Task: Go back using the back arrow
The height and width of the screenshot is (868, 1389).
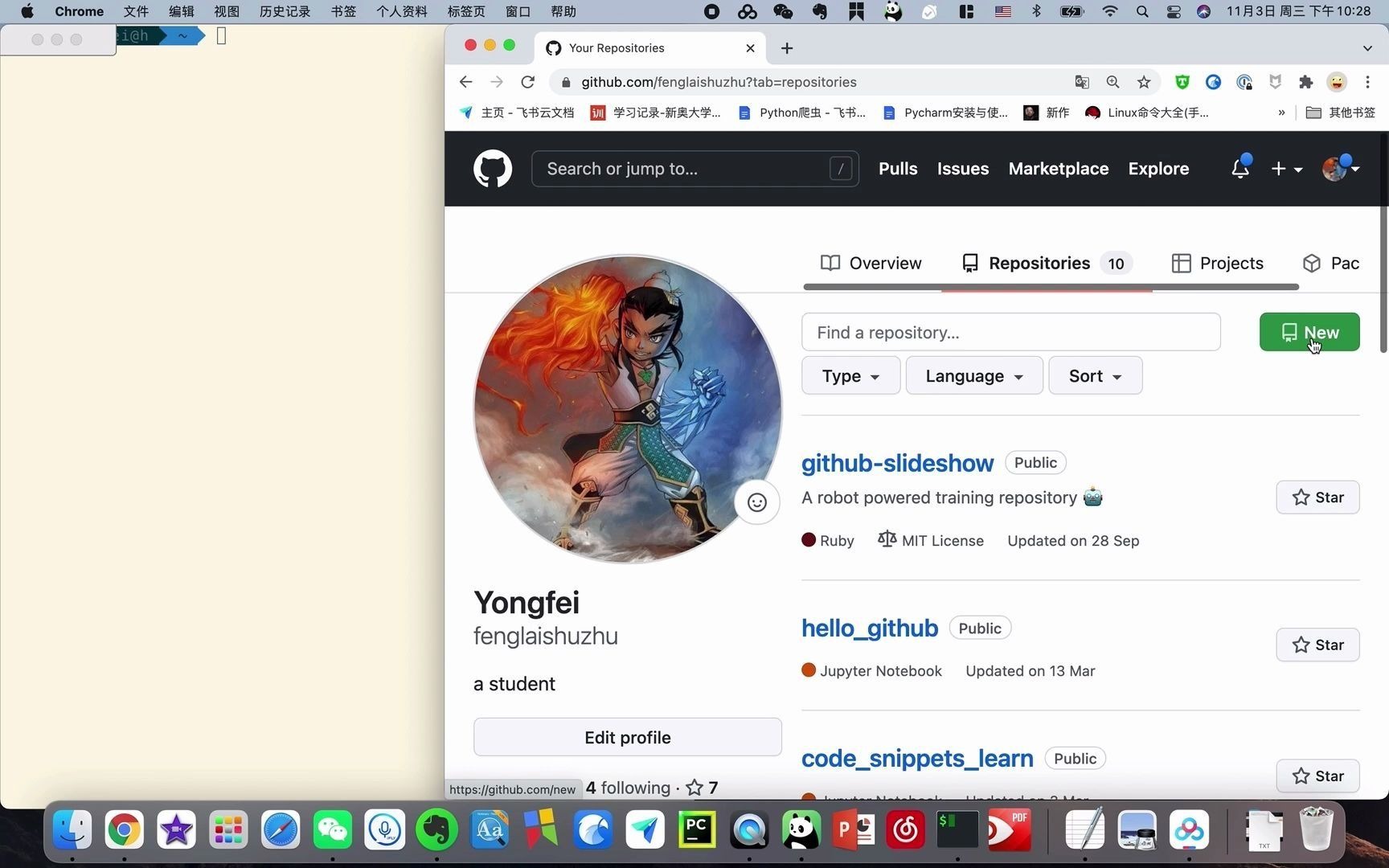Action: click(465, 82)
